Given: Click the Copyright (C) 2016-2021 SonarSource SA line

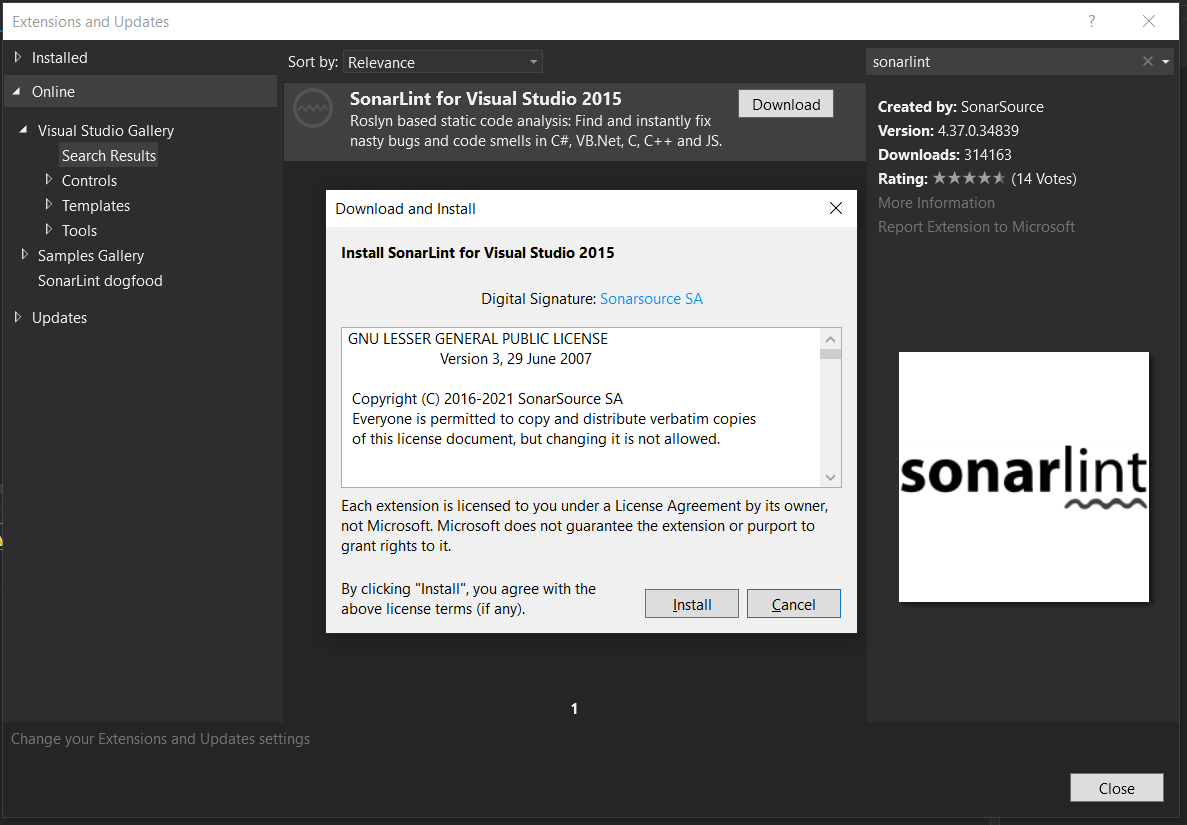Looking at the screenshot, I should (x=488, y=399).
